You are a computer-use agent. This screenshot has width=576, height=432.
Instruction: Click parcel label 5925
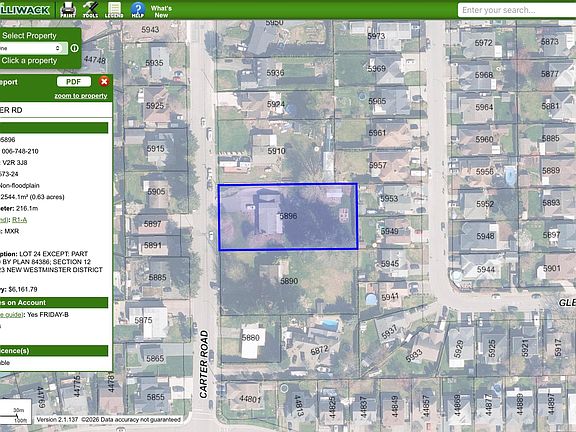[155, 106]
